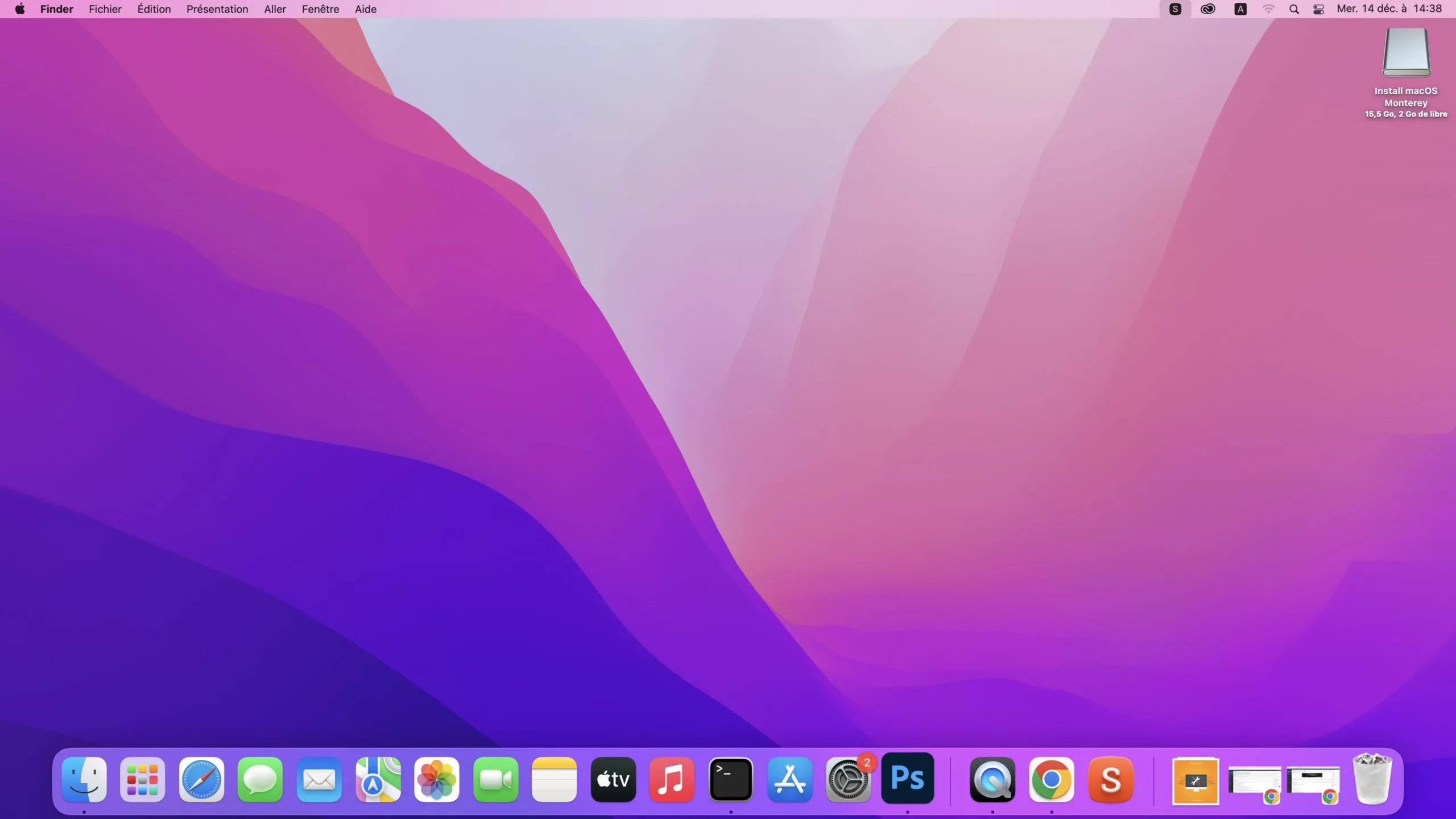Open the Apple menu
1456x819 pixels.
point(20,9)
